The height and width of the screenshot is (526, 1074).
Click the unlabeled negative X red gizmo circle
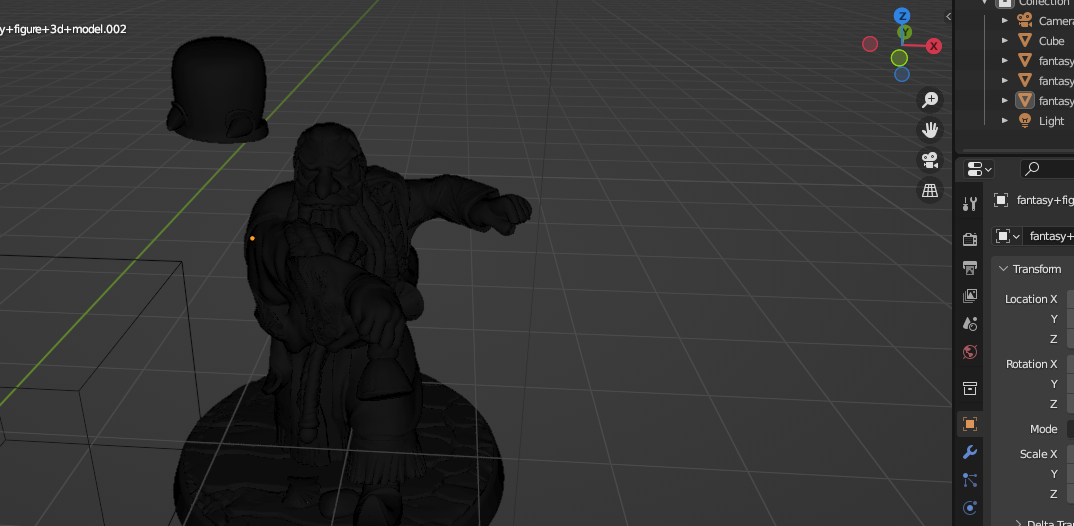870,44
